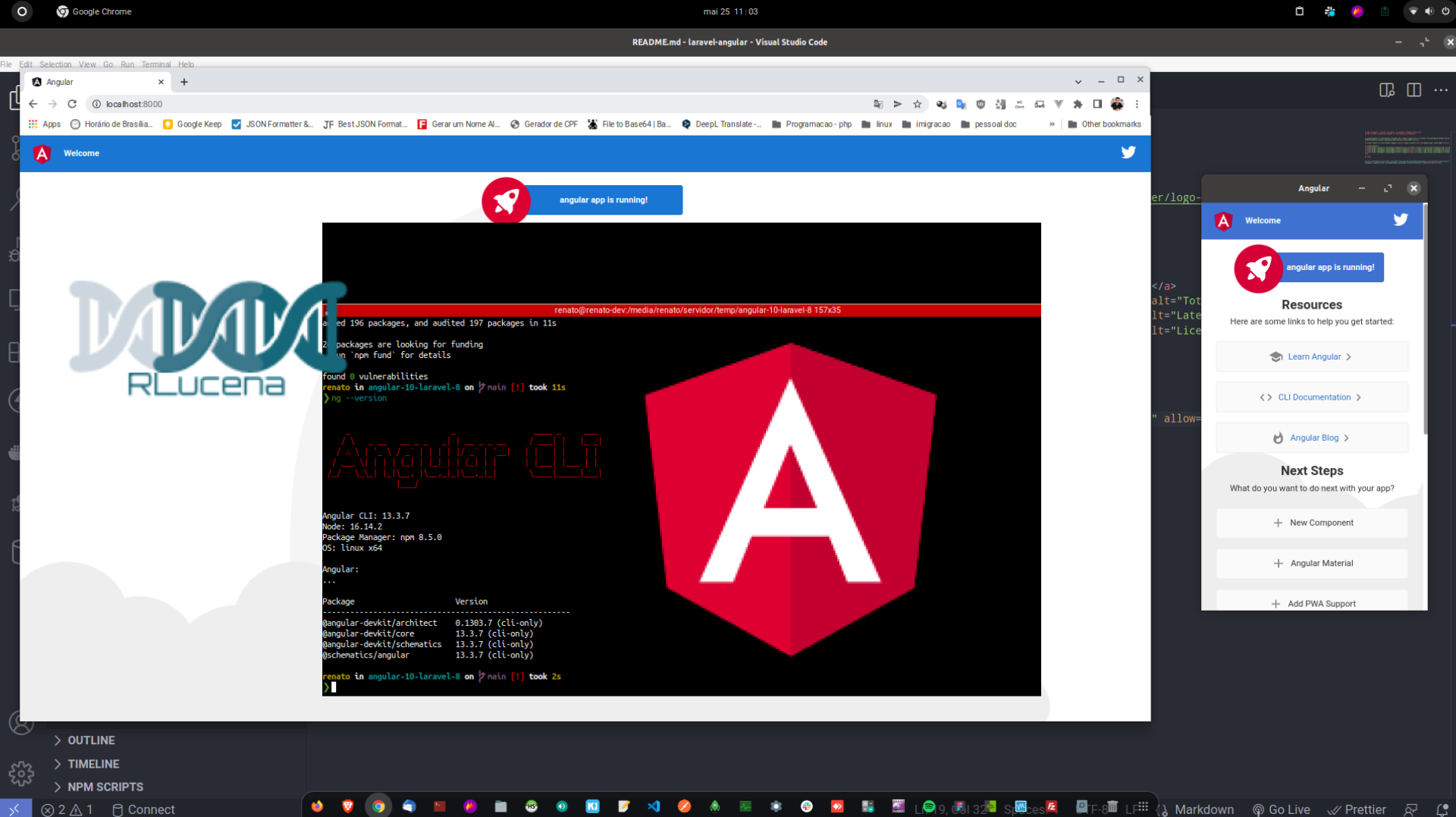Open a new Chrome tab
This screenshot has width=1456, height=817.
click(x=184, y=82)
